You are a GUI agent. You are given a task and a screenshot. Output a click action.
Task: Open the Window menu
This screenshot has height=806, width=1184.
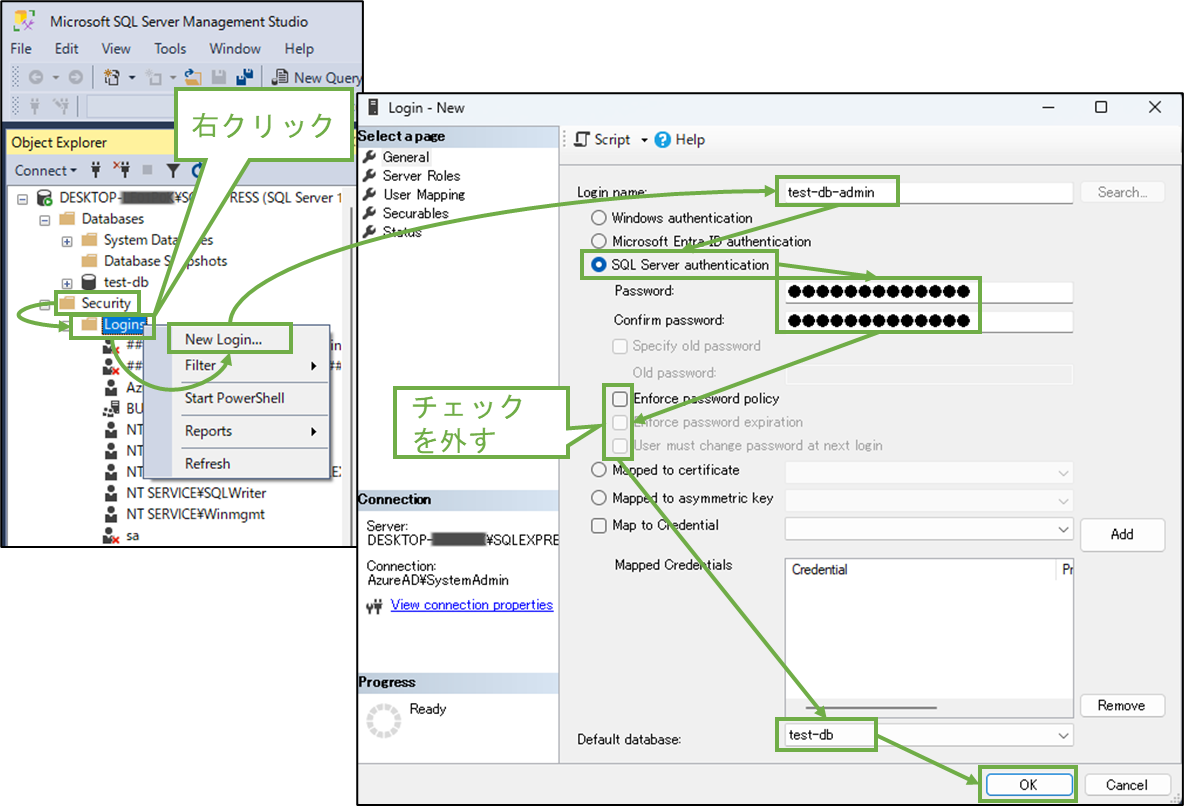click(x=235, y=48)
